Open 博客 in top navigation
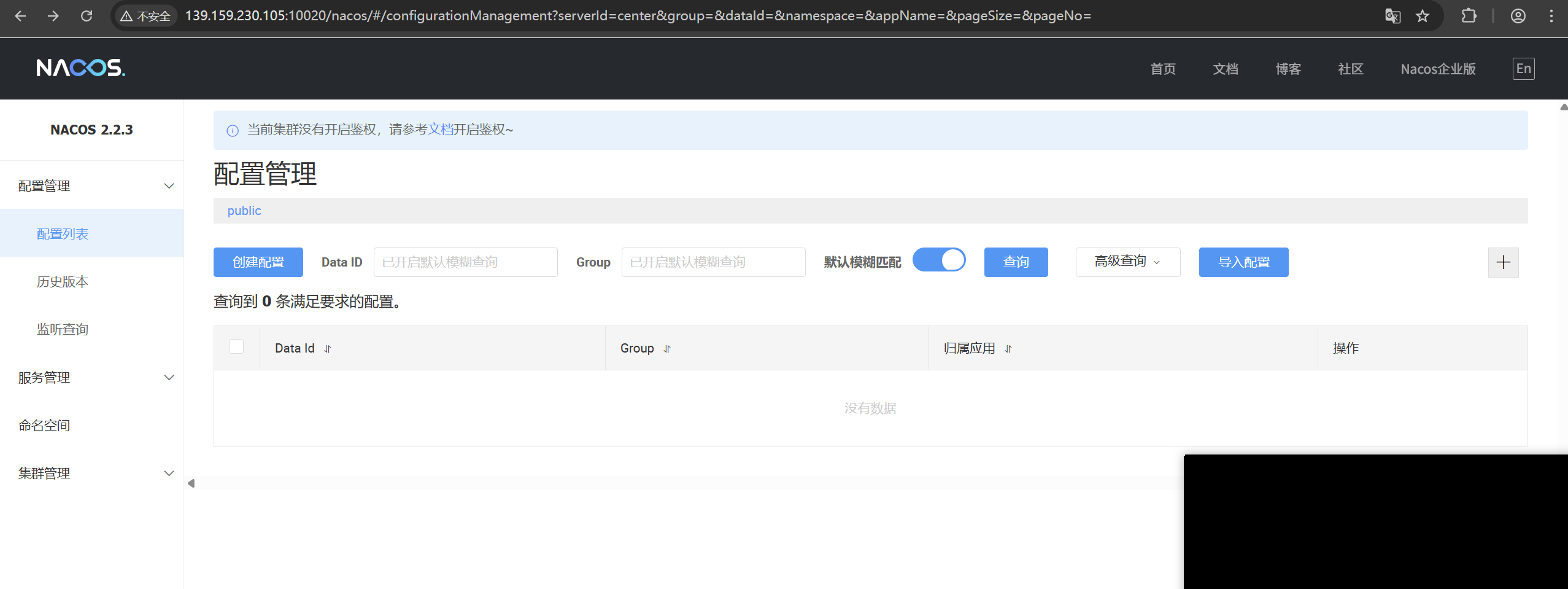 1288,69
